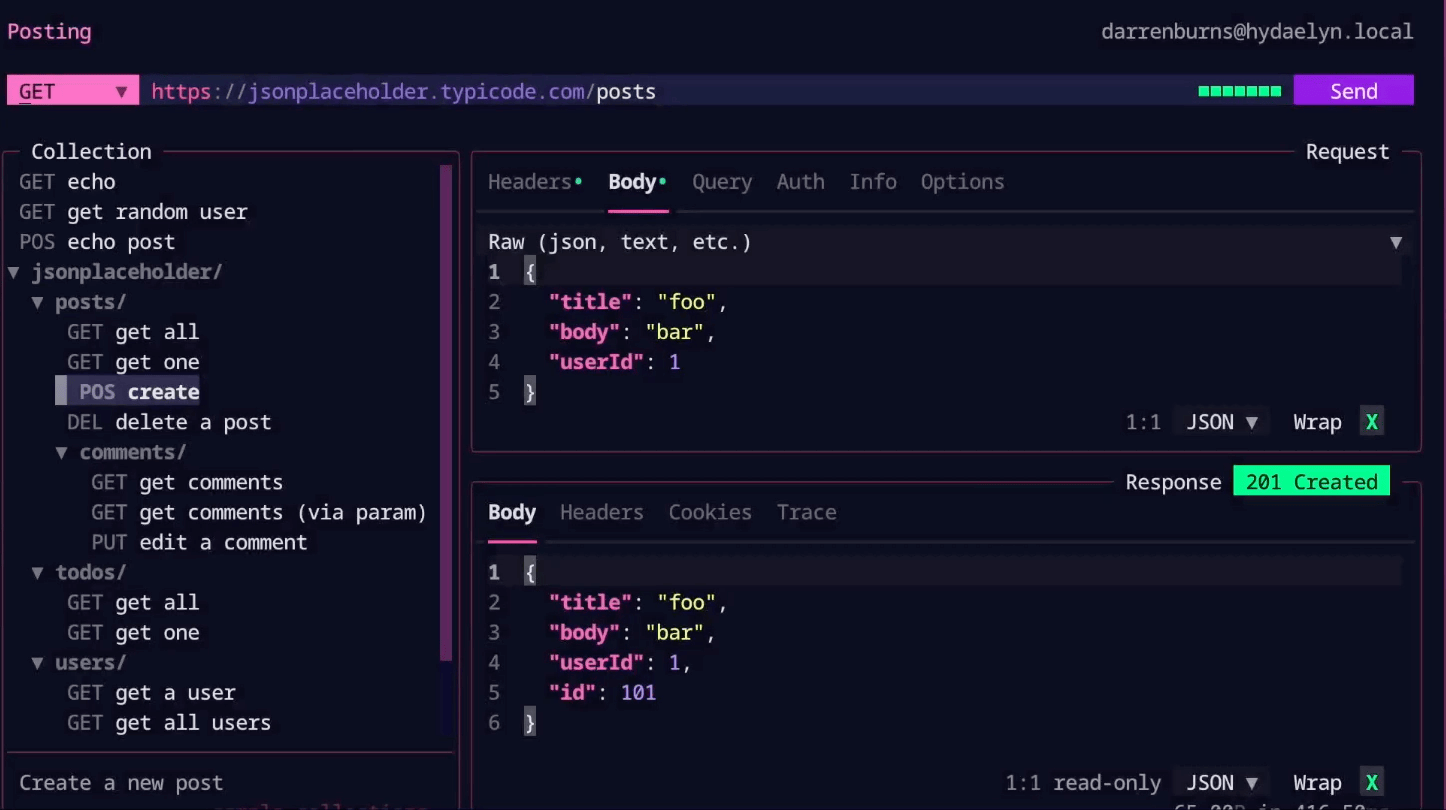The image size is (1446, 810).
Task: Switch to the request Headers tab
Action: click(529, 182)
